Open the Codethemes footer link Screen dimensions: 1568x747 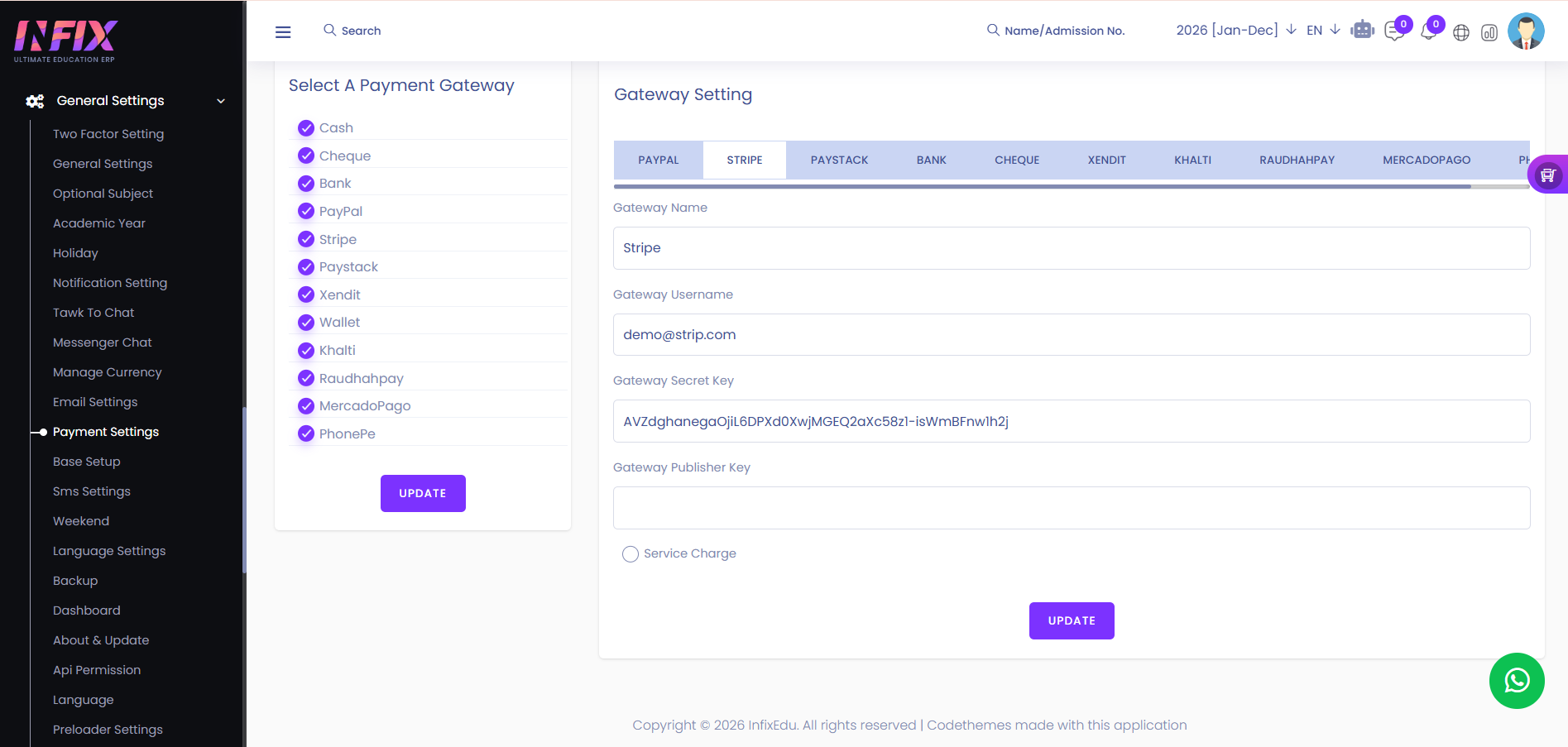969,725
